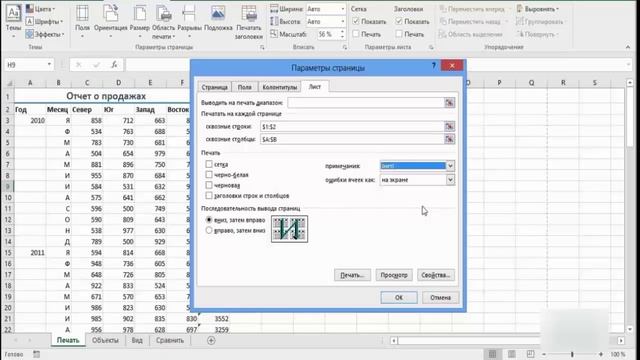640x360 pixels.
Task: Click the Печатать заголовки icon
Action: (x=249, y=21)
